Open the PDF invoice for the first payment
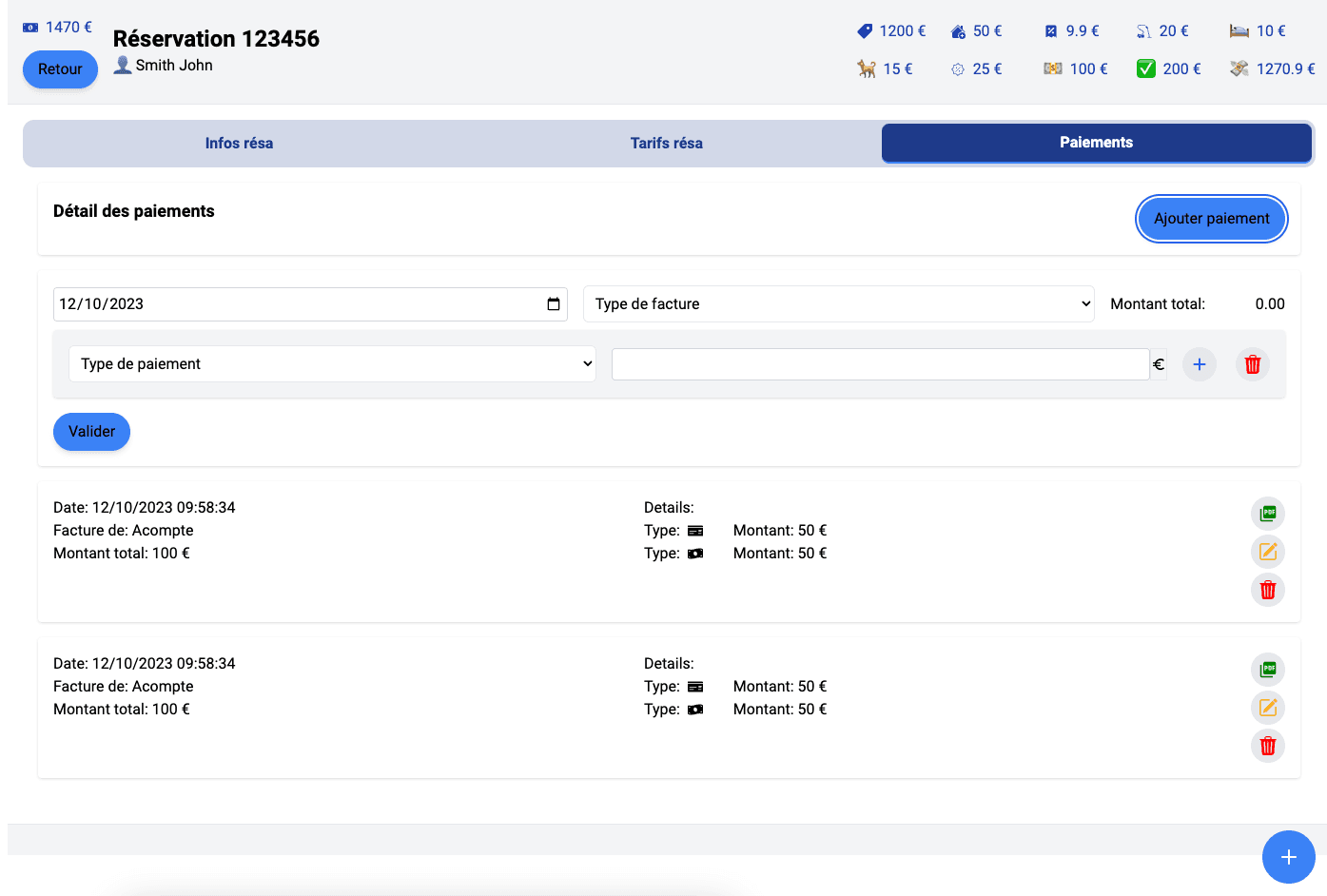1327x896 pixels. pos(1268,514)
